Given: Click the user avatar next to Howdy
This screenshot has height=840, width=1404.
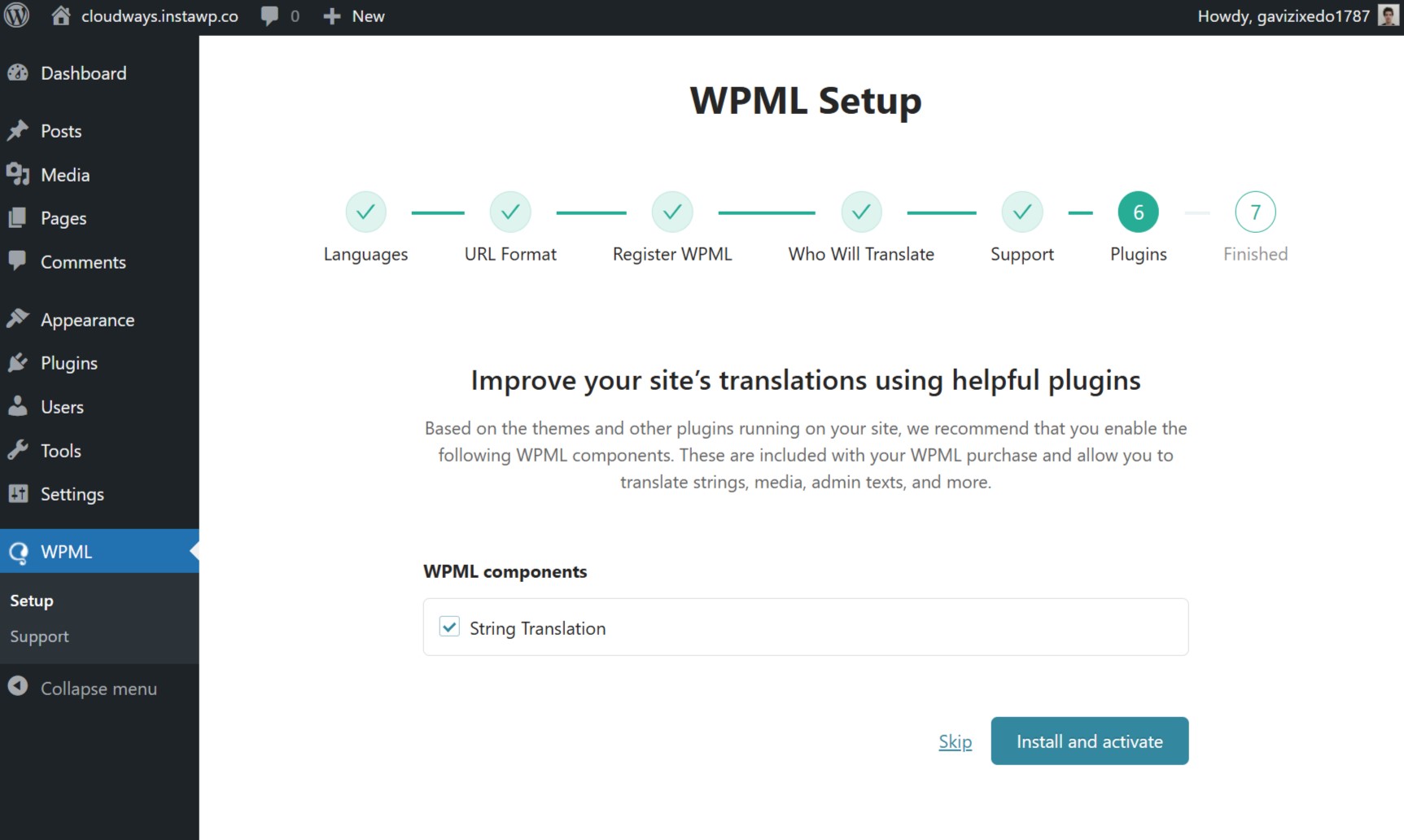Looking at the screenshot, I should [x=1388, y=16].
